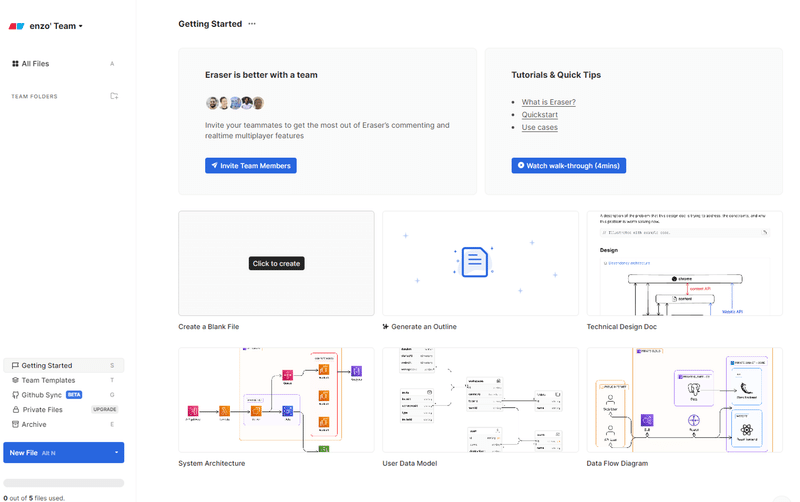Click the 'Eraser is better with a team' heading
This screenshot has height=502, width=800.
261,75
